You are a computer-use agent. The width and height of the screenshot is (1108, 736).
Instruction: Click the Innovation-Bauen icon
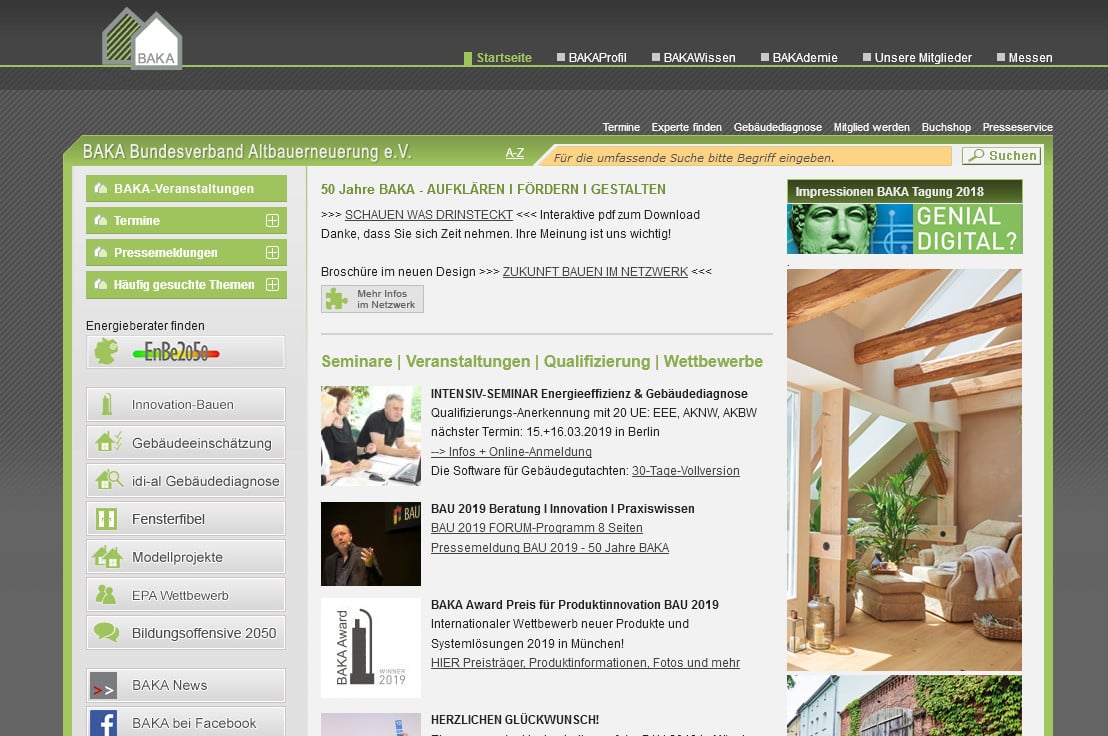[107, 404]
